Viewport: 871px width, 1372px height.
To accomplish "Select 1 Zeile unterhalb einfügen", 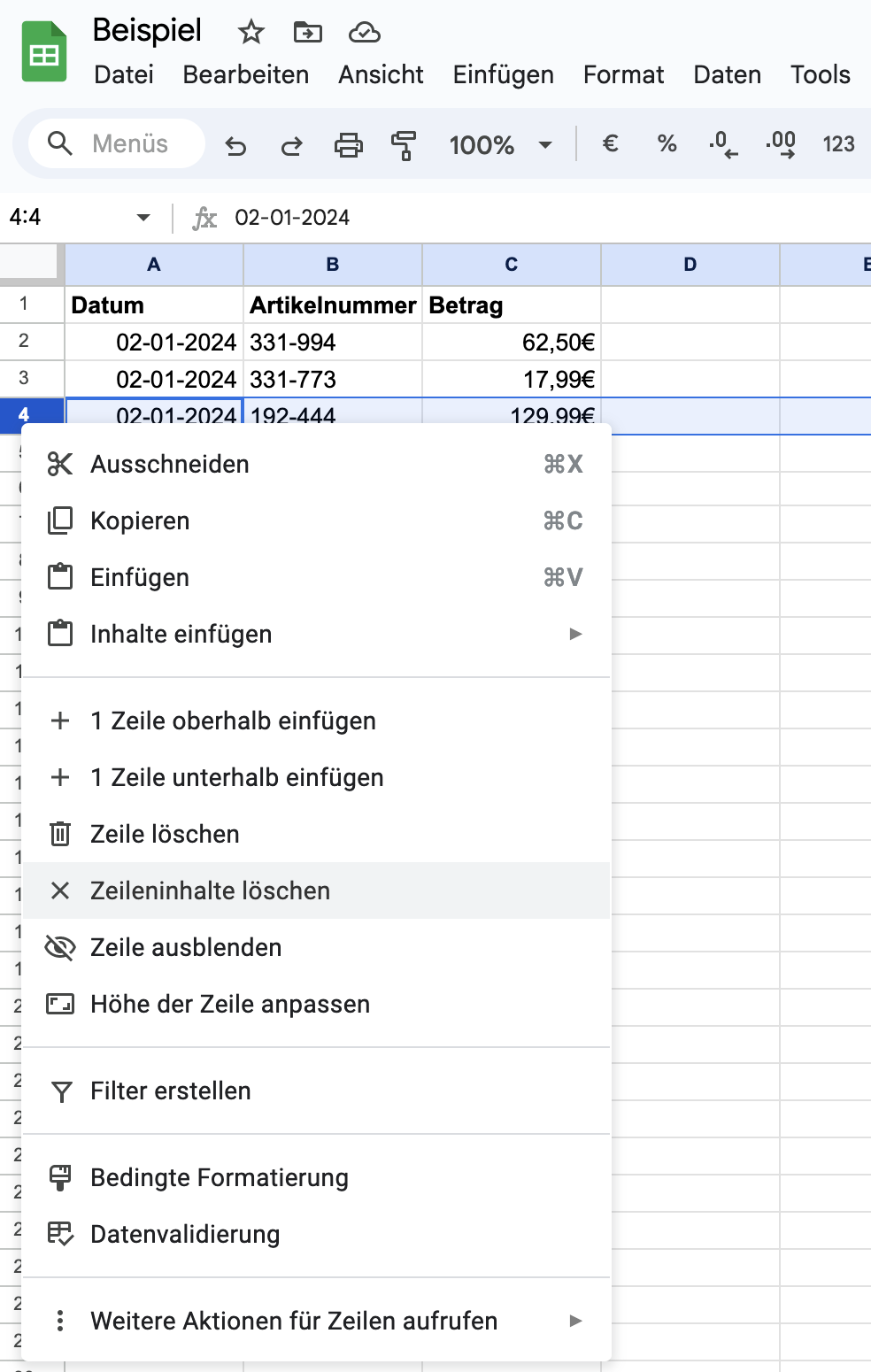I will coord(316,777).
